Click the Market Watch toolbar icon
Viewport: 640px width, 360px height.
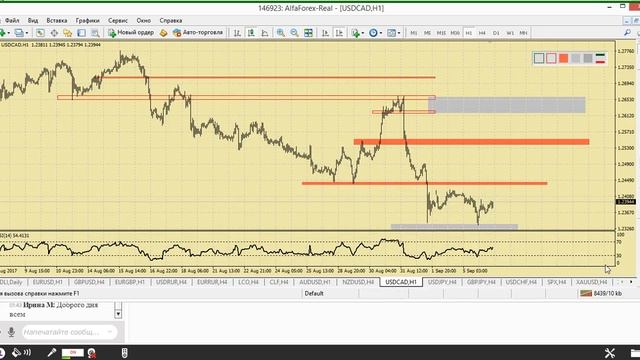click(40, 33)
